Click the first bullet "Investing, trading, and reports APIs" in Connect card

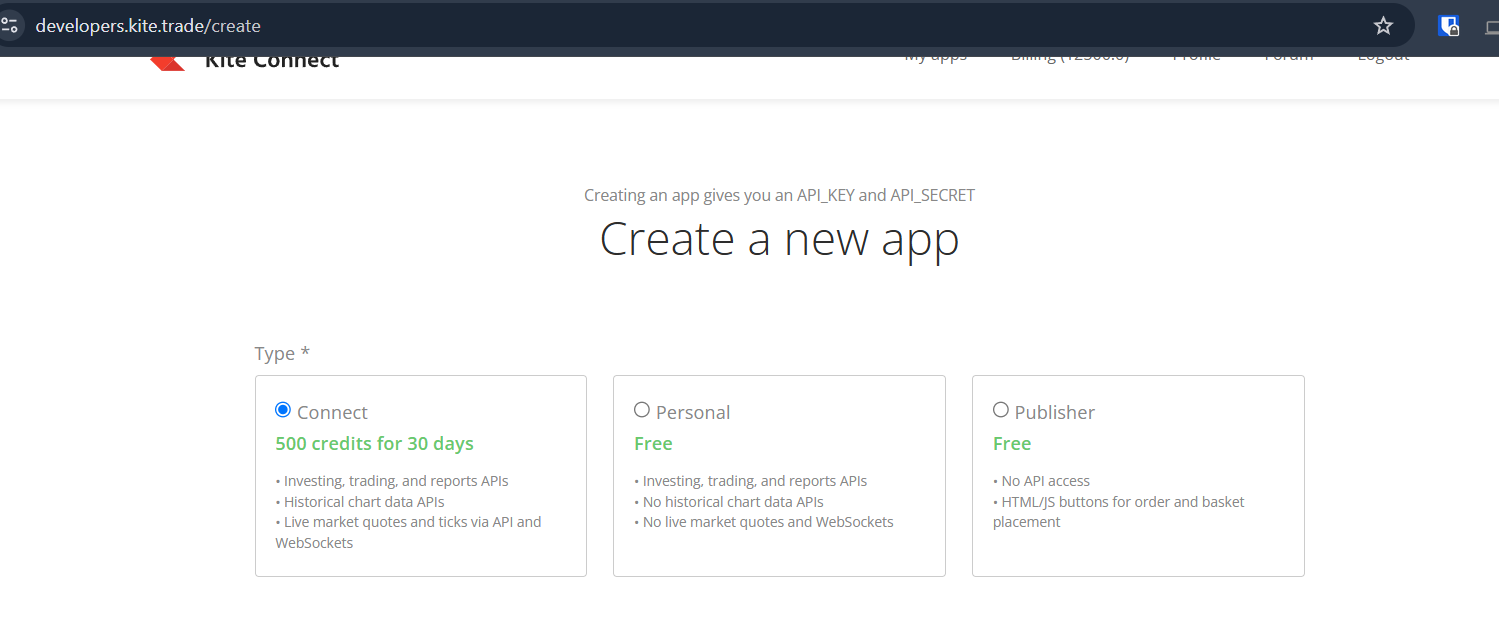pos(396,481)
